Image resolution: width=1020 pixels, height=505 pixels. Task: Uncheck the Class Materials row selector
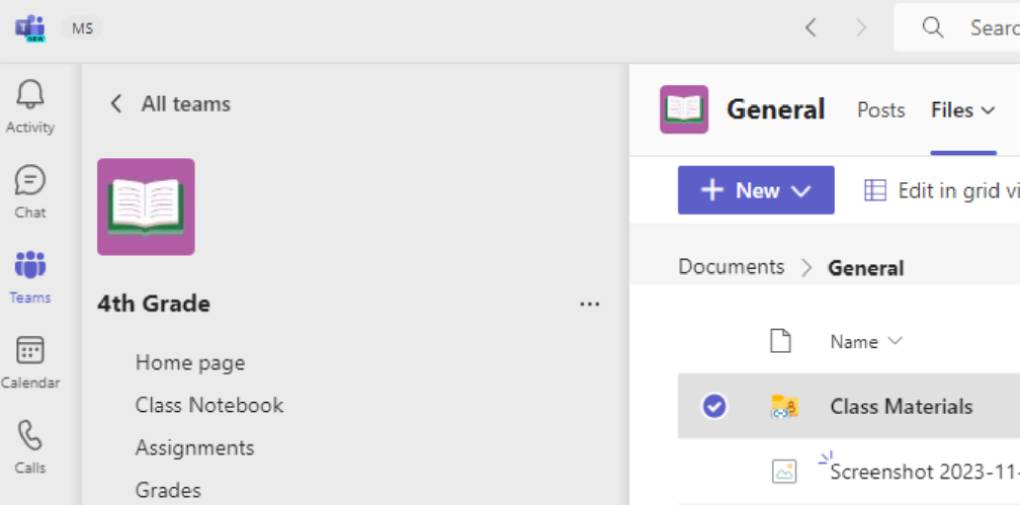click(714, 407)
